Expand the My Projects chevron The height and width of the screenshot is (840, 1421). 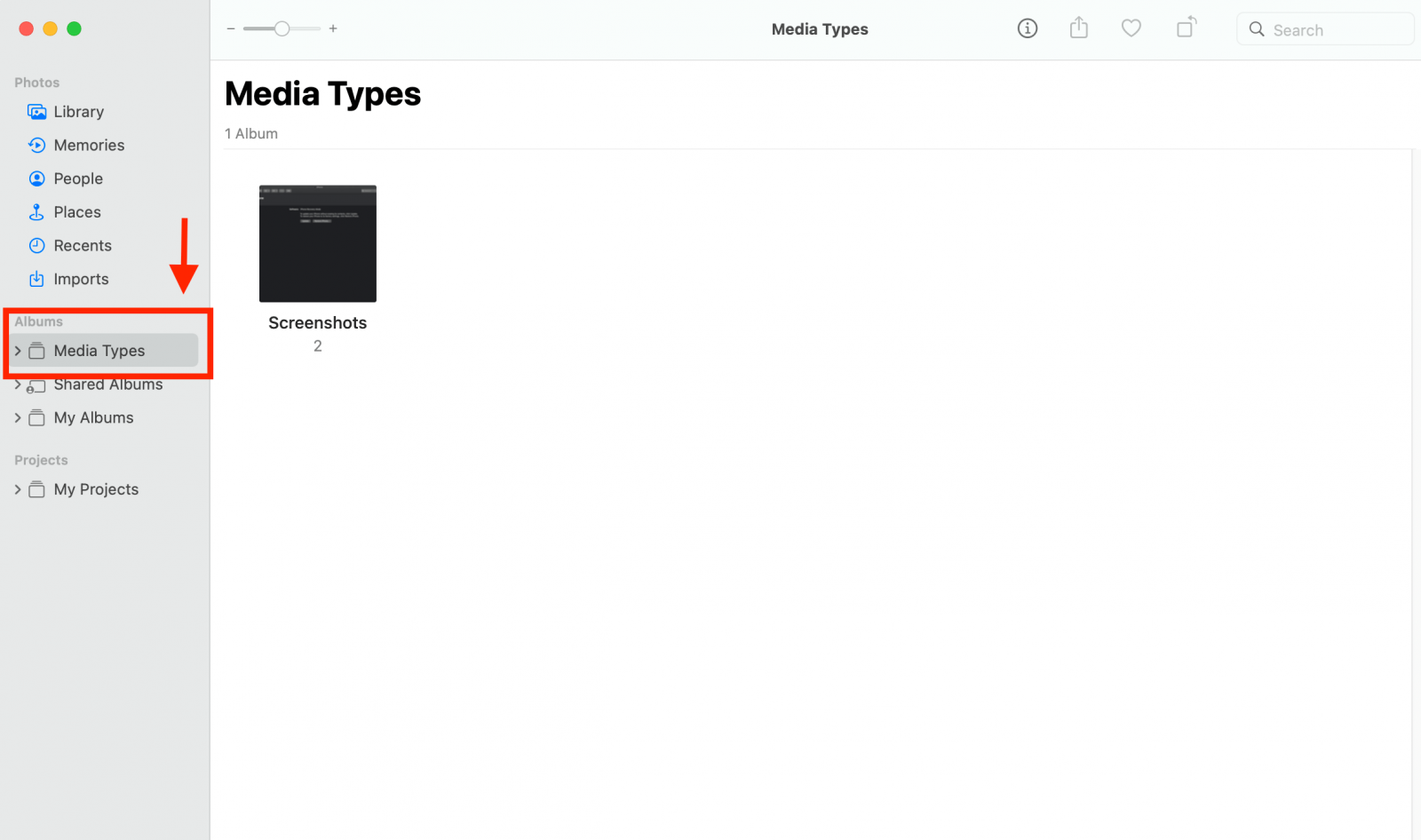(17, 489)
